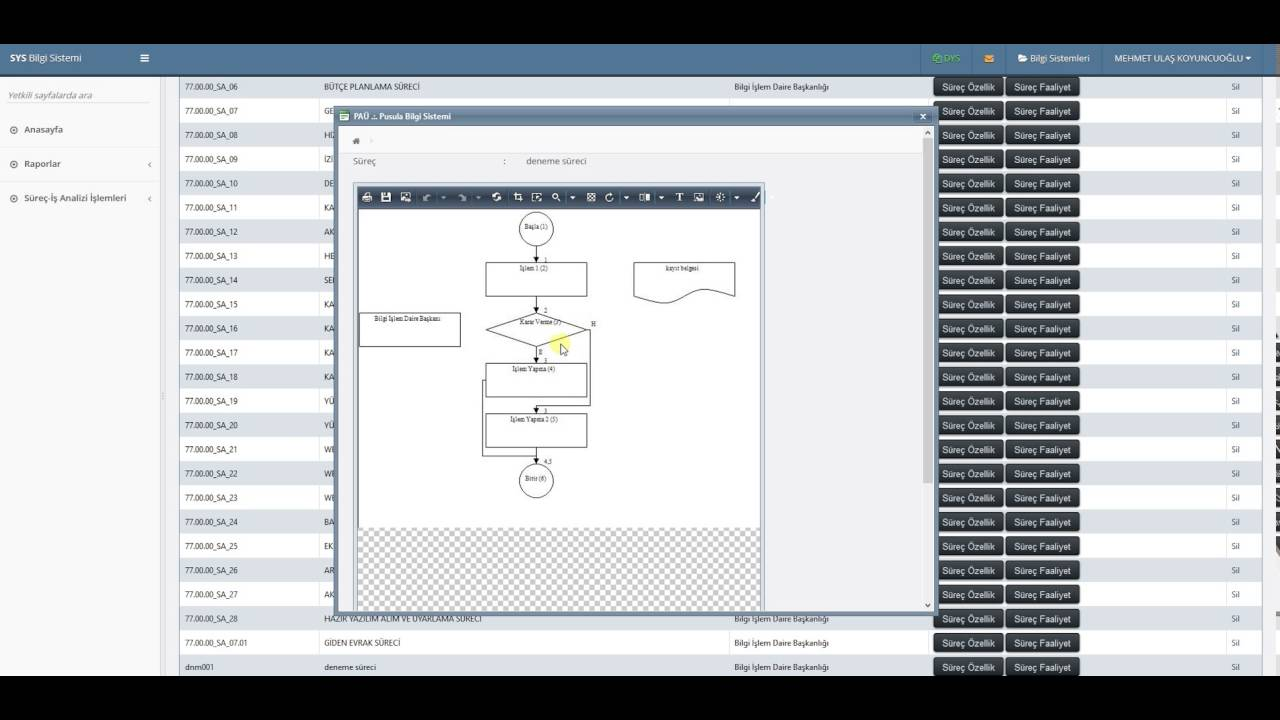Open the dropdown arrow beside the zoom tool
The image size is (1280, 720).
572,197
